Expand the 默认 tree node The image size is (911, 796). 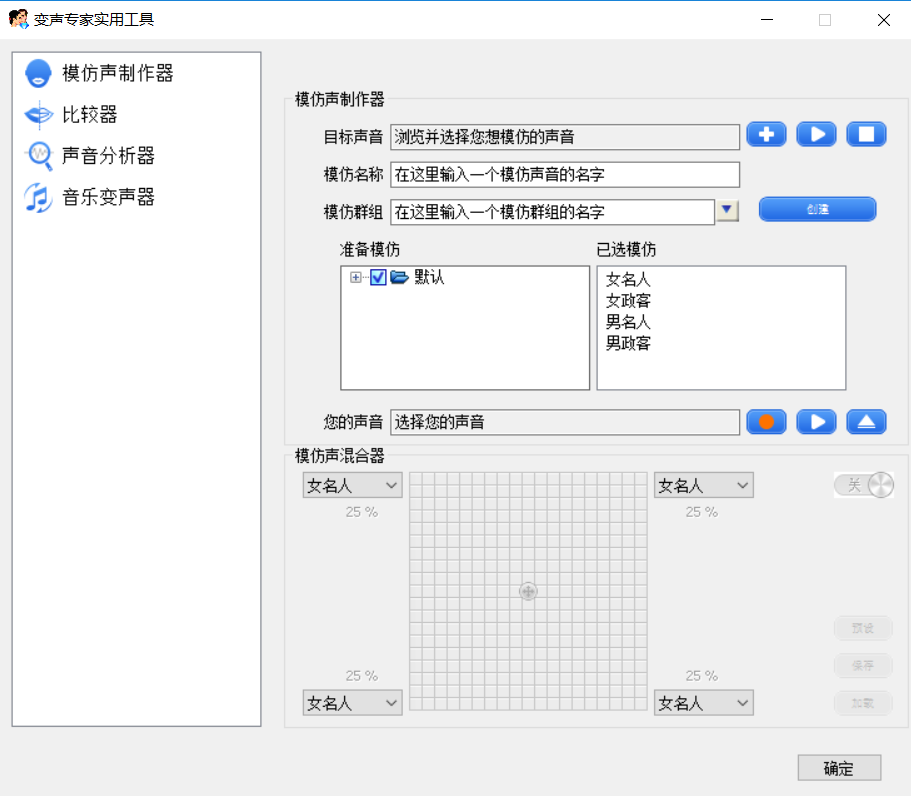tap(356, 277)
